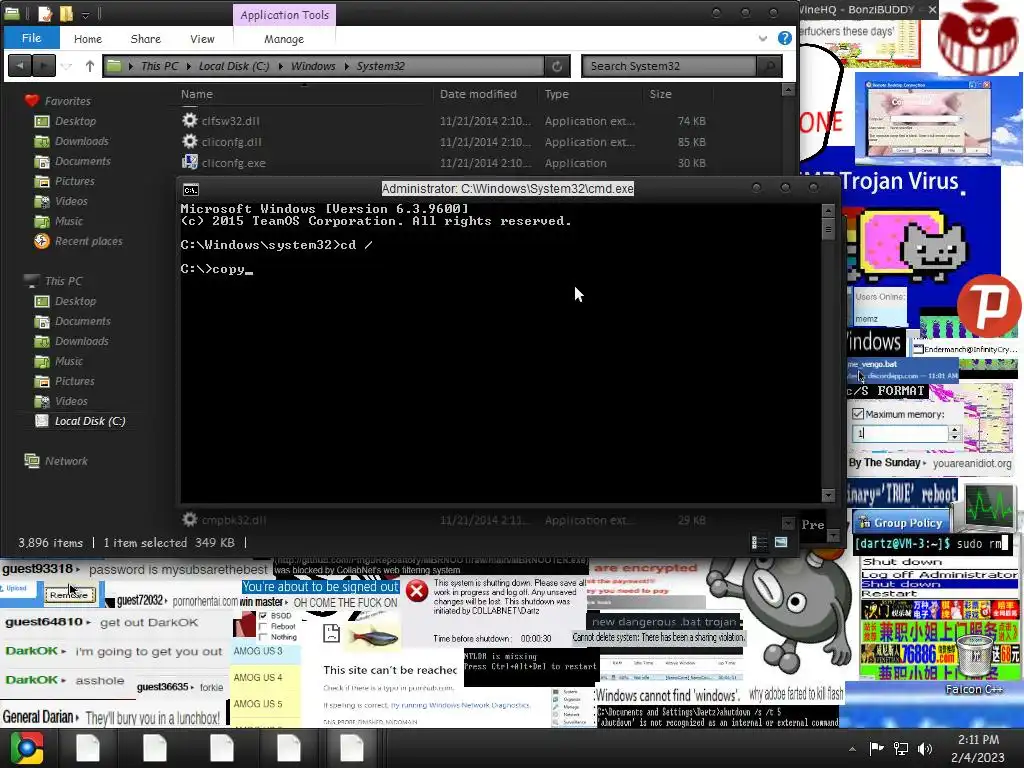Expand dropdown arrow after Local Disk (C:)

click(281, 66)
